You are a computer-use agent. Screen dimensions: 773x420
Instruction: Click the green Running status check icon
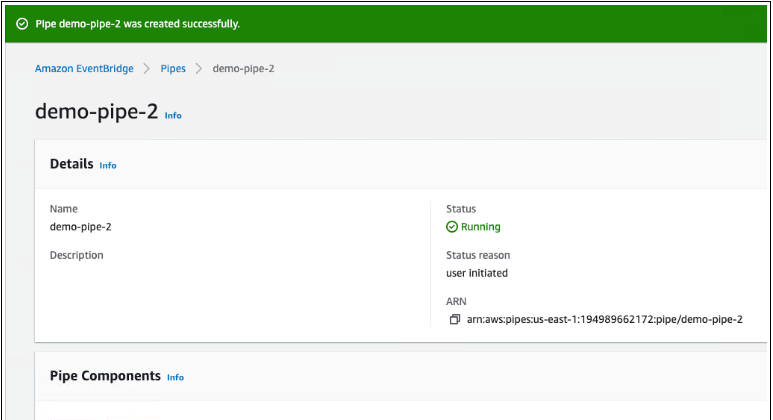pyautogui.click(x=452, y=227)
